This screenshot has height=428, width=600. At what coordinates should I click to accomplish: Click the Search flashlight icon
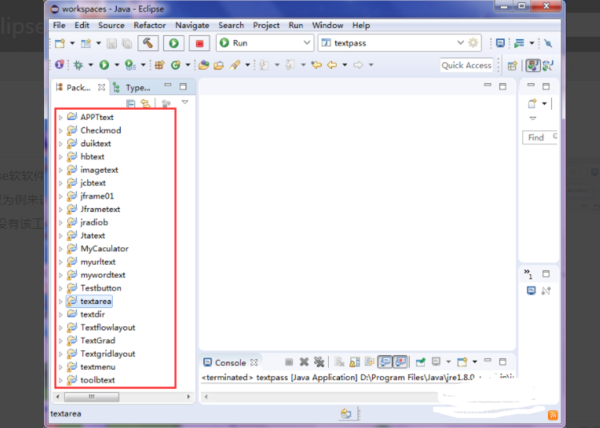pyautogui.click(x=235, y=65)
